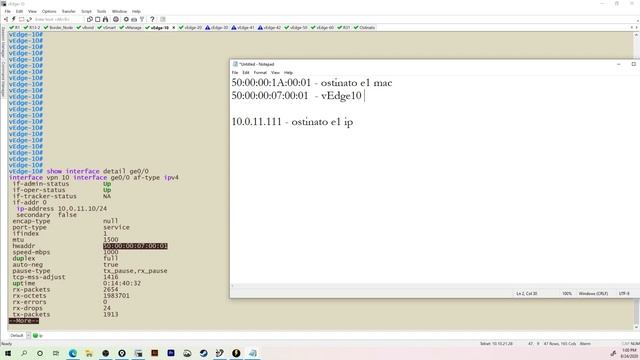Switch to the vEdge-20 session tab

point(190,28)
